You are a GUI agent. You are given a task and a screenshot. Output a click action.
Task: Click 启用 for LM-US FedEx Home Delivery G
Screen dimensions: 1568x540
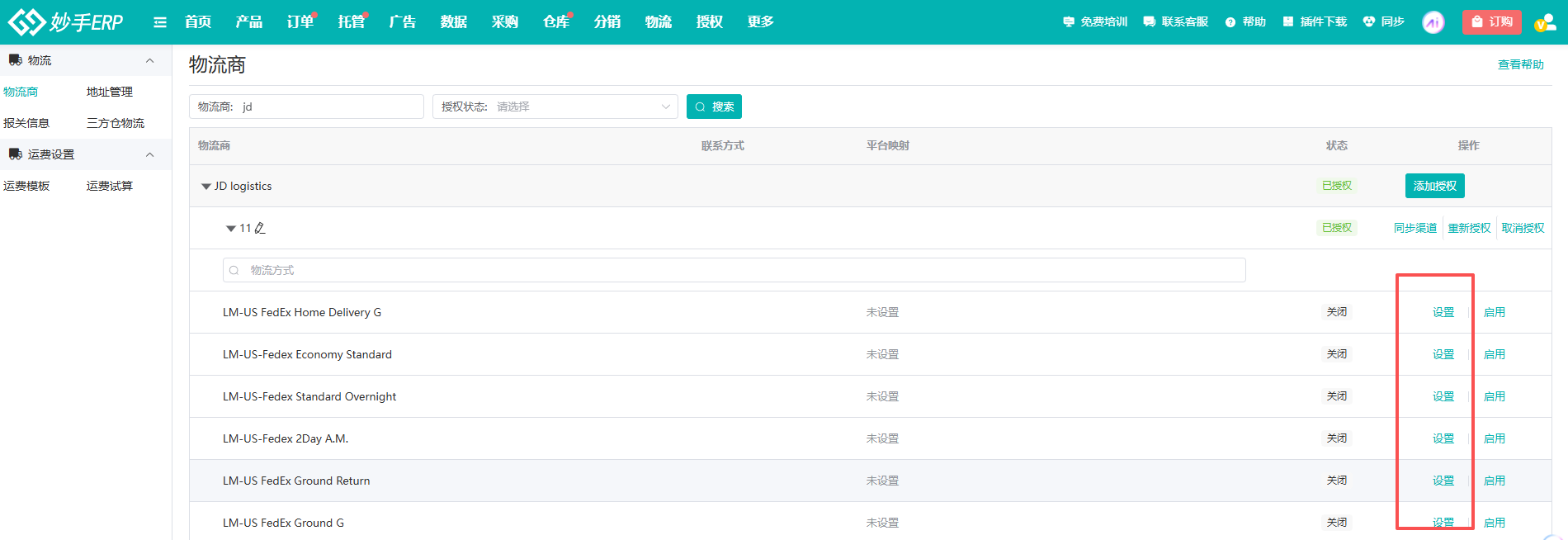pos(1495,312)
